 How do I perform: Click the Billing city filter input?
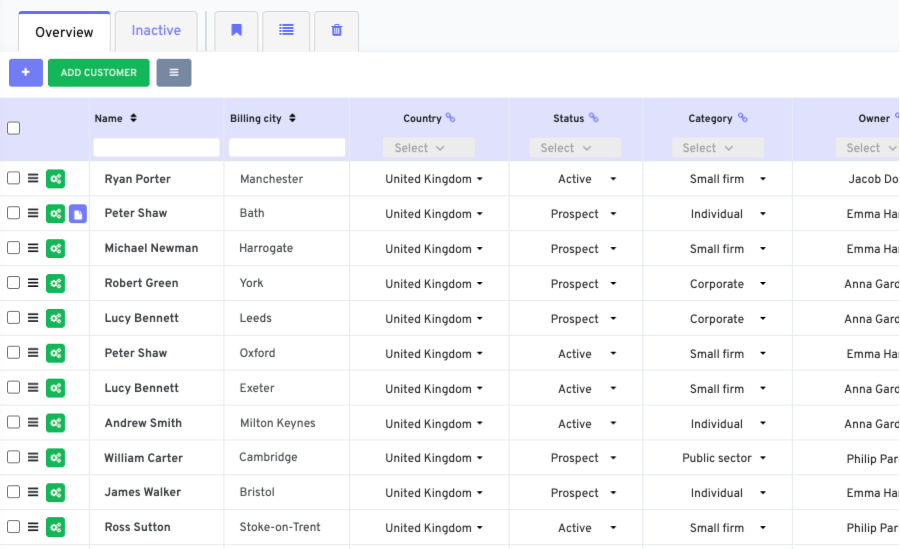pyautogui.click(x=287, y=148)
